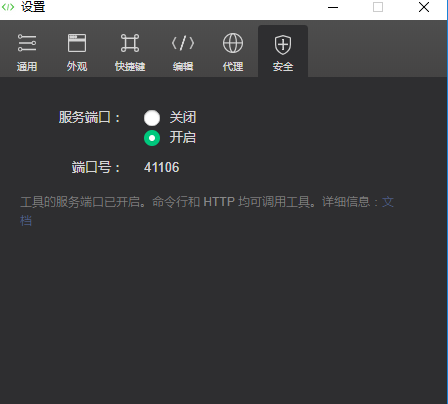The height and width of the screenshot is (404, 448).
Task: Switch to the 代理 tab label
Action: (x=233, y=66)
